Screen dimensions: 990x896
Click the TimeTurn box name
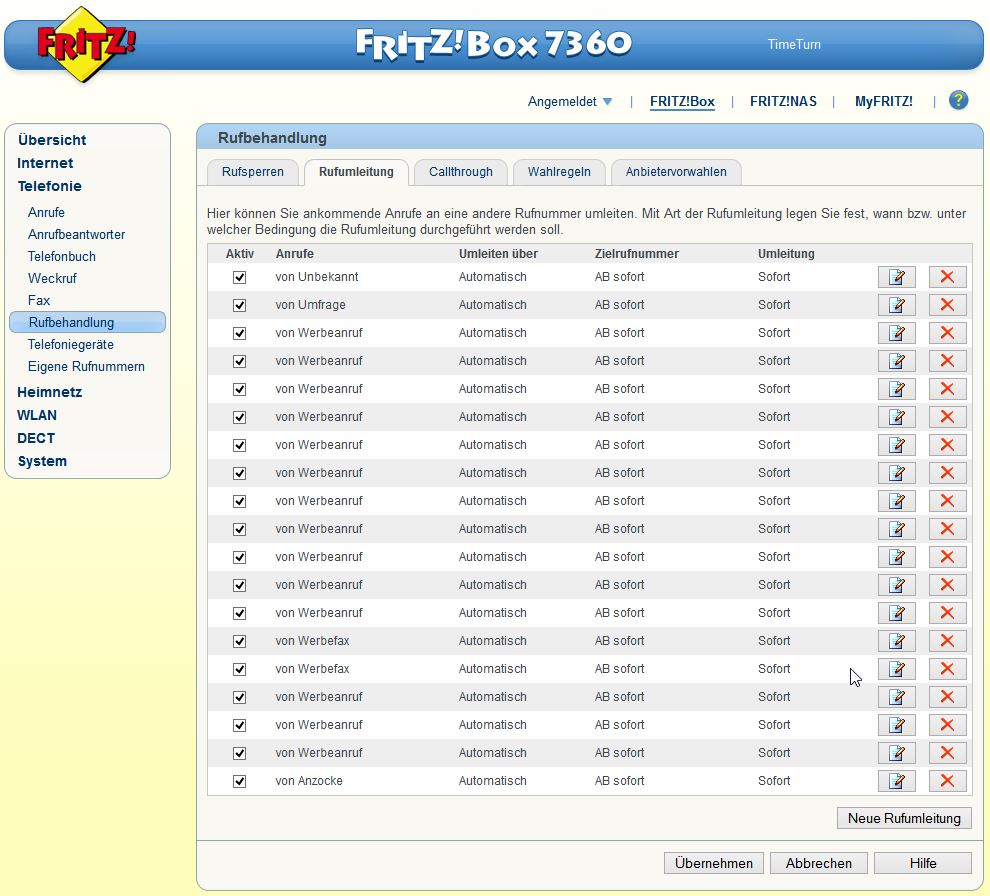(x=794, y=44)
